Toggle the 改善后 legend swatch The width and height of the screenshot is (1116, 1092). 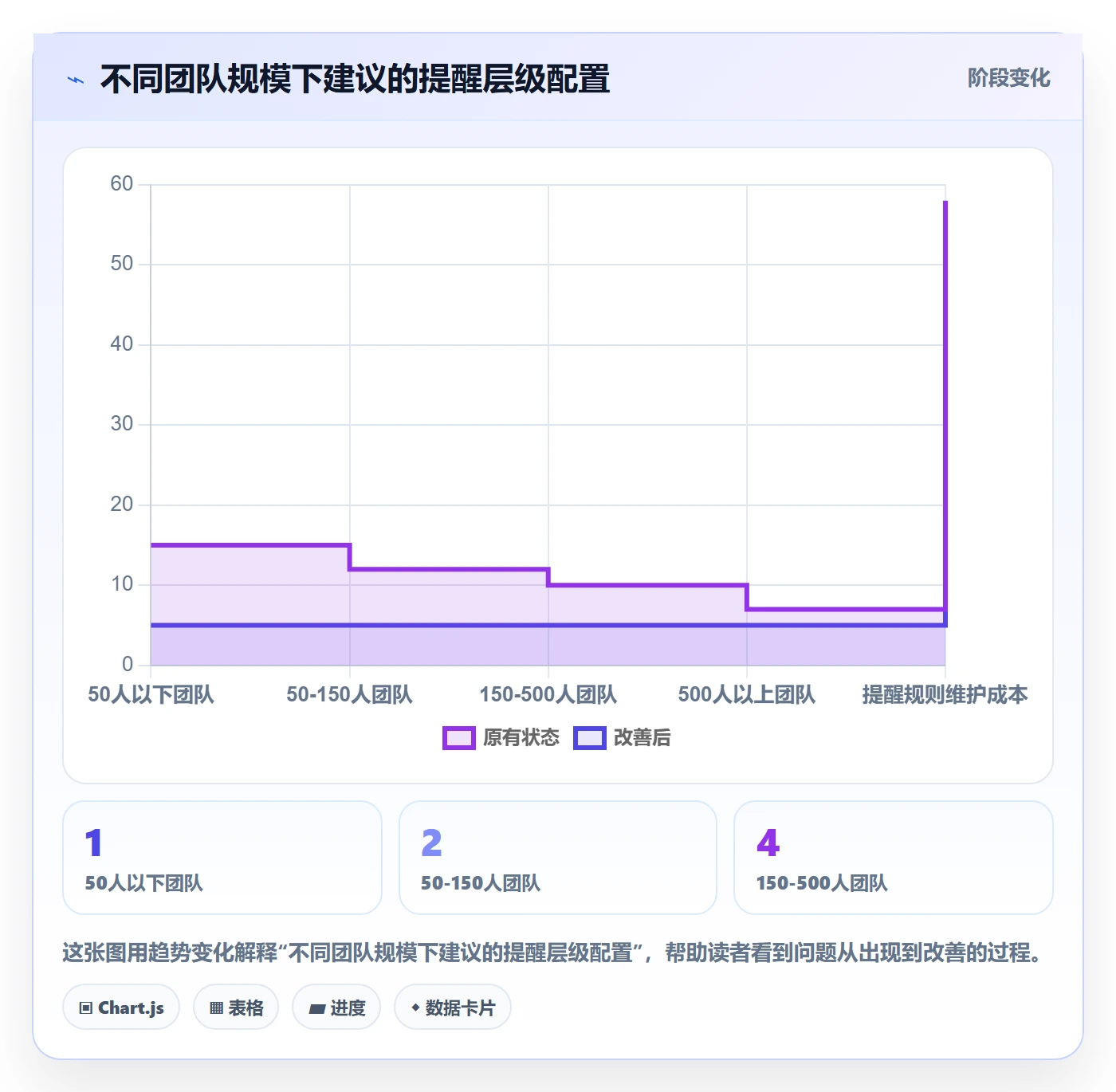(590, 738)
